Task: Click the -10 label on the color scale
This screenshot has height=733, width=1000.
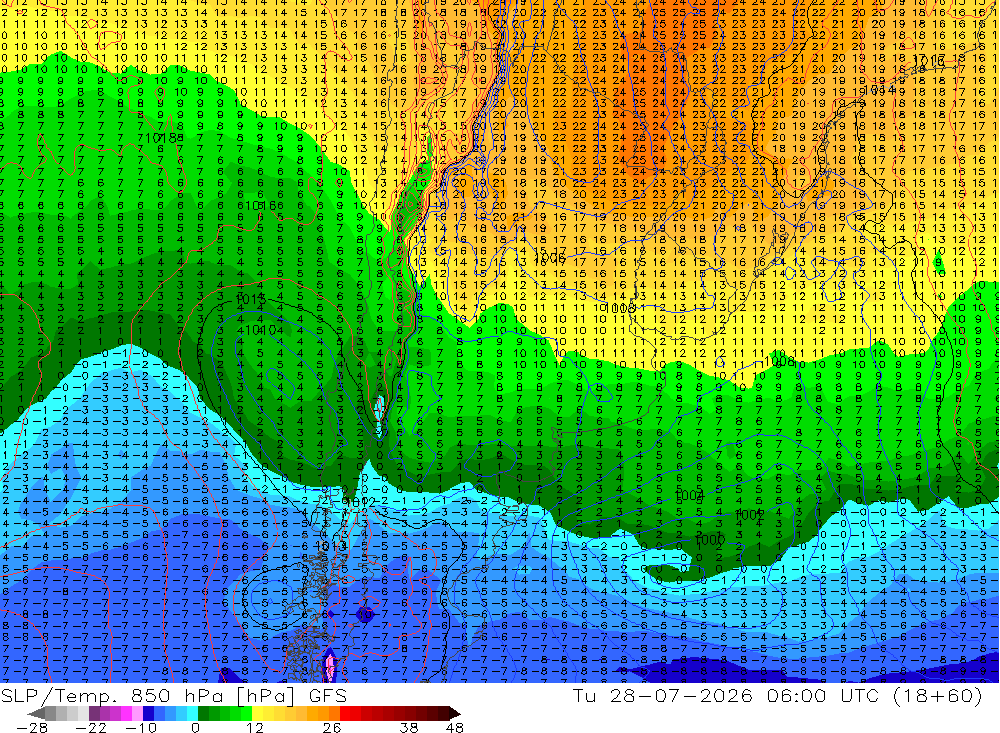Action: 141,727
